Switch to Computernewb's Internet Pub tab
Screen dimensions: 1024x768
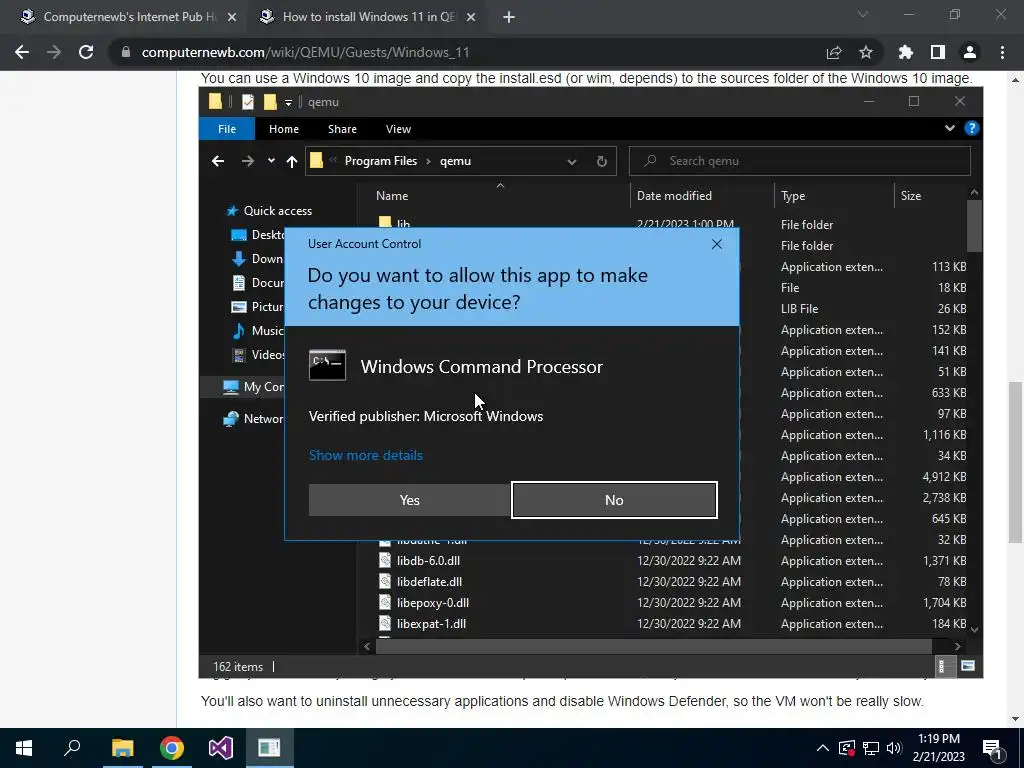127,17
